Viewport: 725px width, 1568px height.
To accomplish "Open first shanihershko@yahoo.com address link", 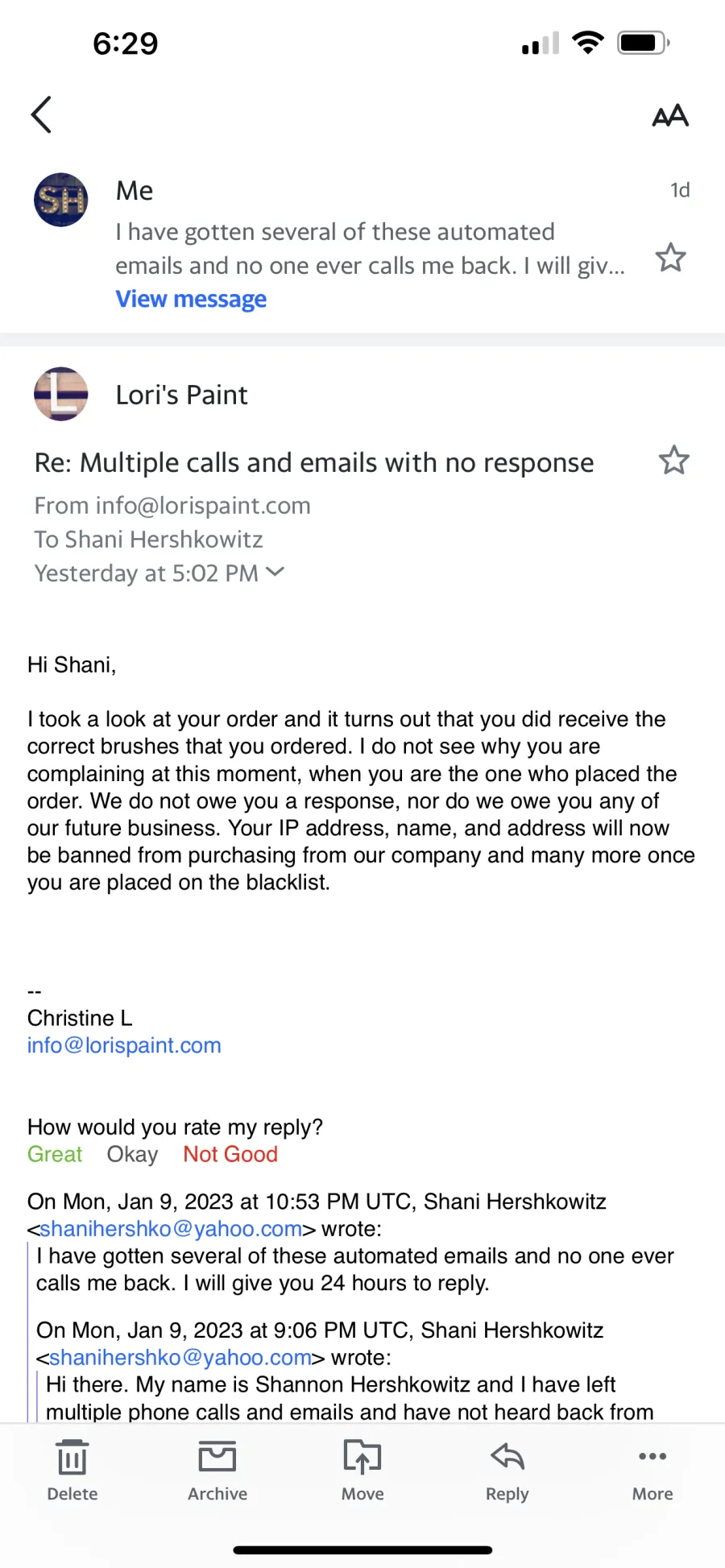I will pyautogui.click(x=171, y=1229).
